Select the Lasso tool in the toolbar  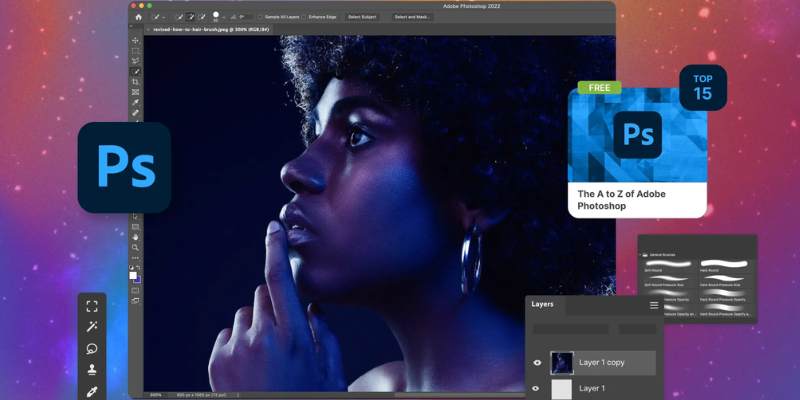click(135, 61)
